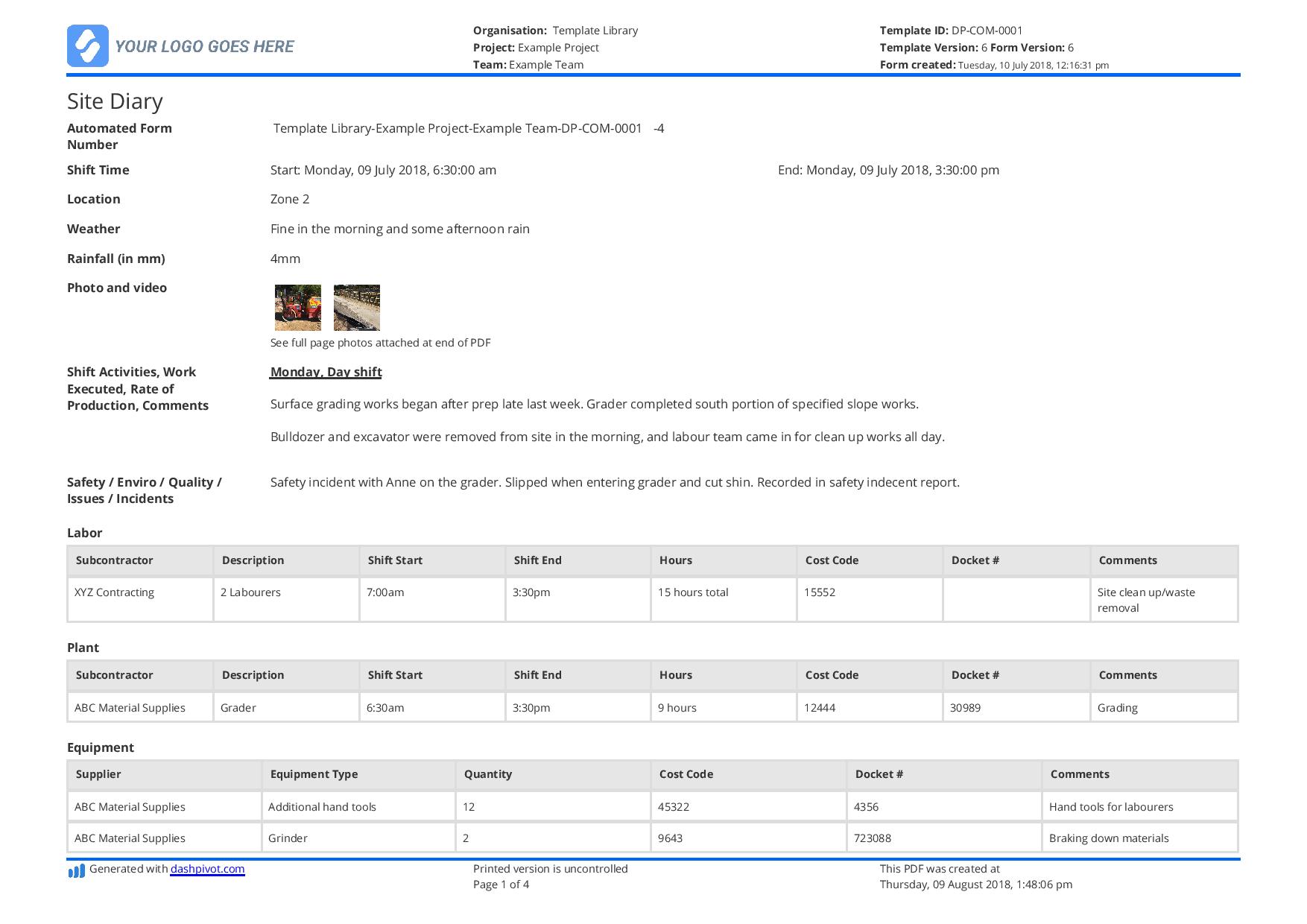Click the '9 hours' cell
The width and height of the screenshot is (1307, 924).
[x=724, y=707]
